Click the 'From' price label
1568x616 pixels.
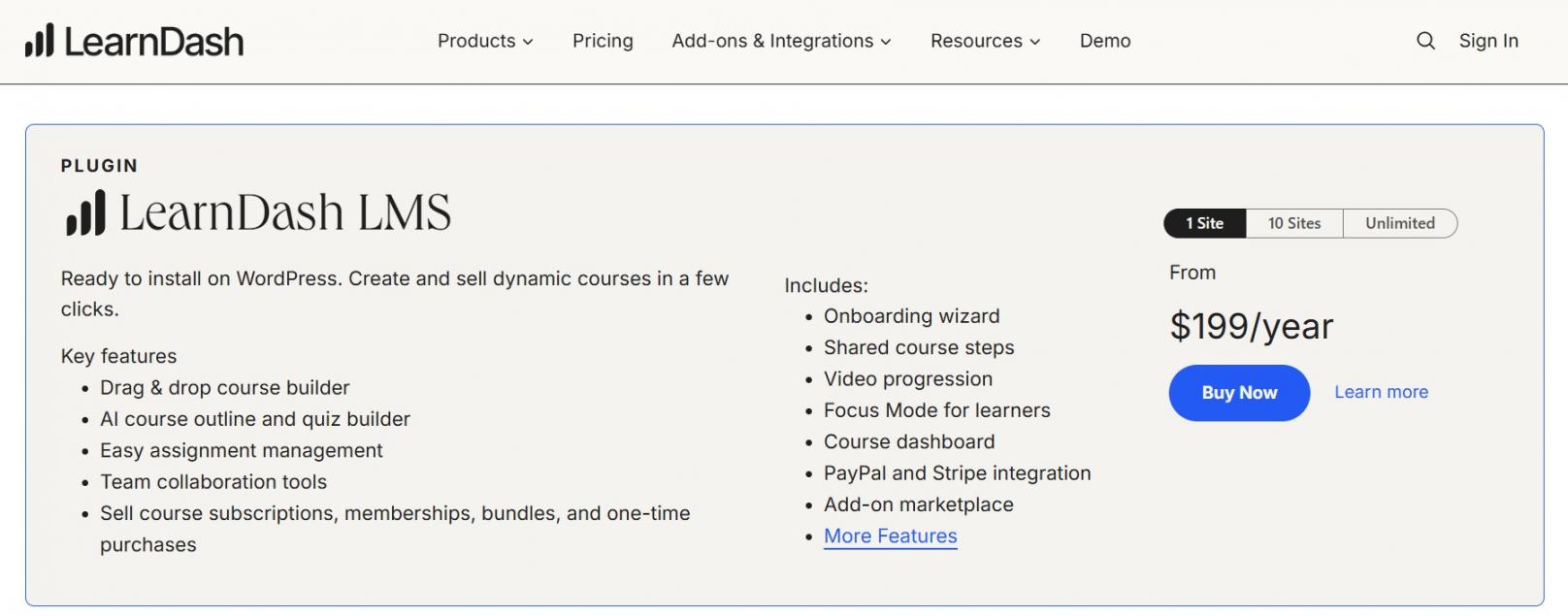(x=1192, y=273)
